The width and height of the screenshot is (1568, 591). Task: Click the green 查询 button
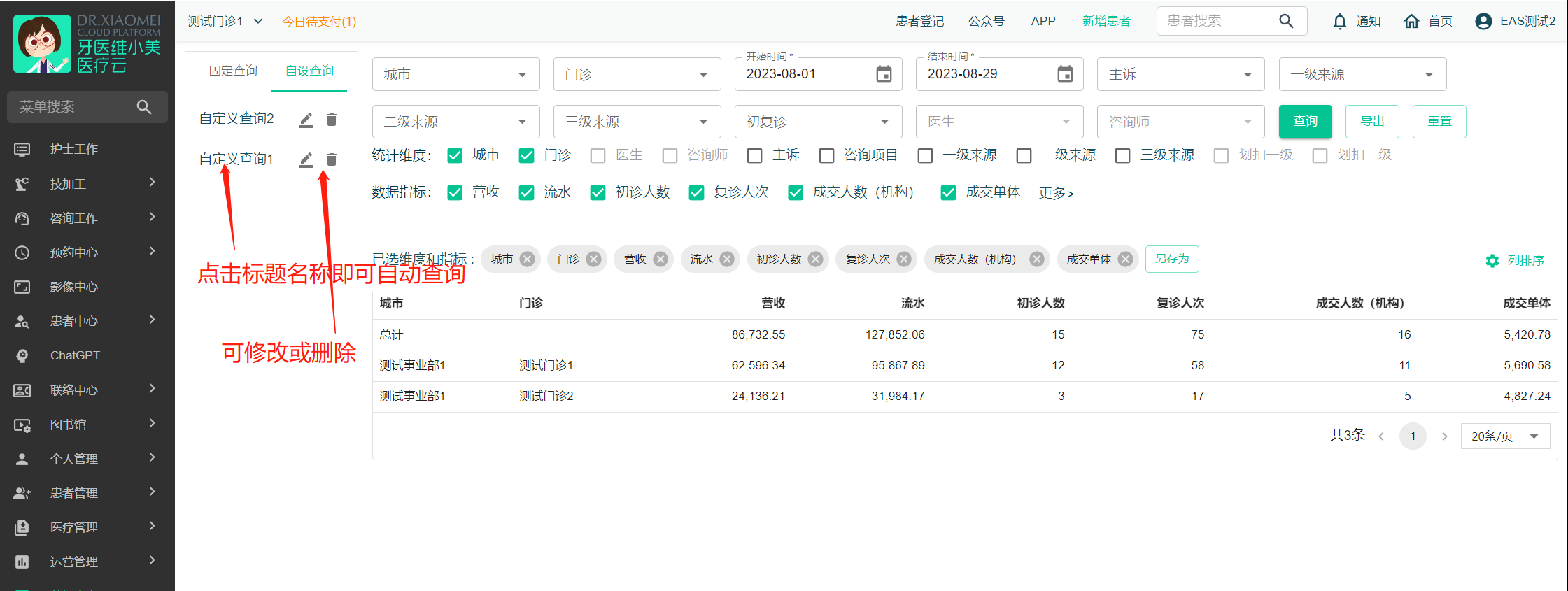coord(1305,122)
